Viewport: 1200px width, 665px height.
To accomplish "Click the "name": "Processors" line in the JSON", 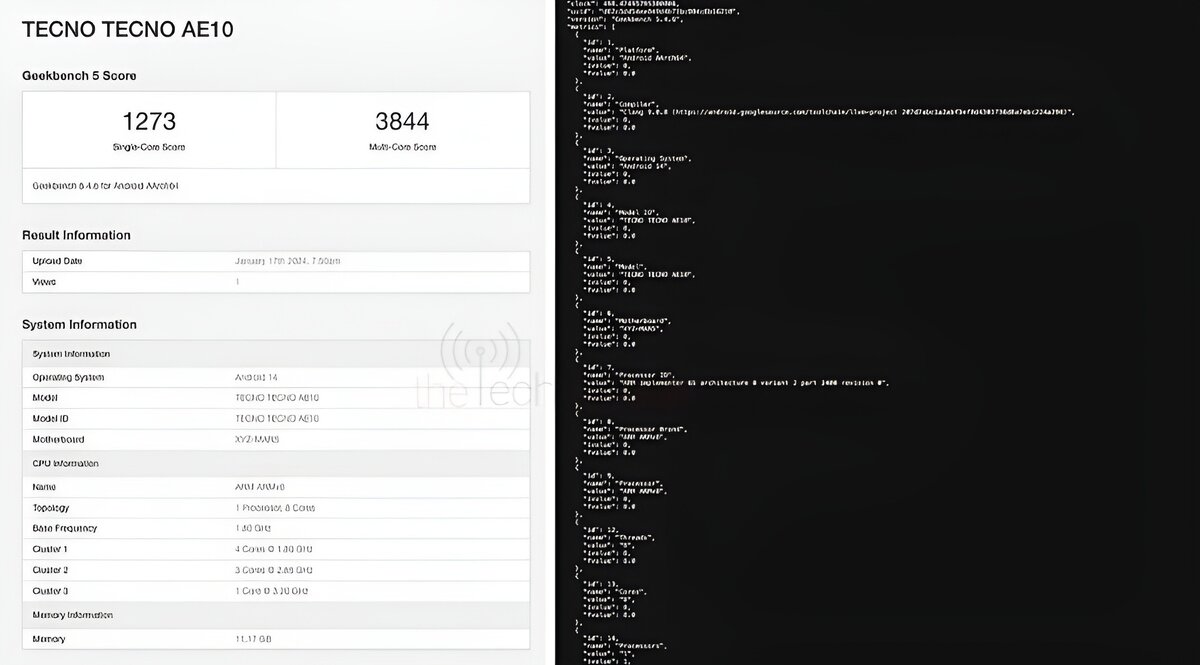I will click(627, 646).
